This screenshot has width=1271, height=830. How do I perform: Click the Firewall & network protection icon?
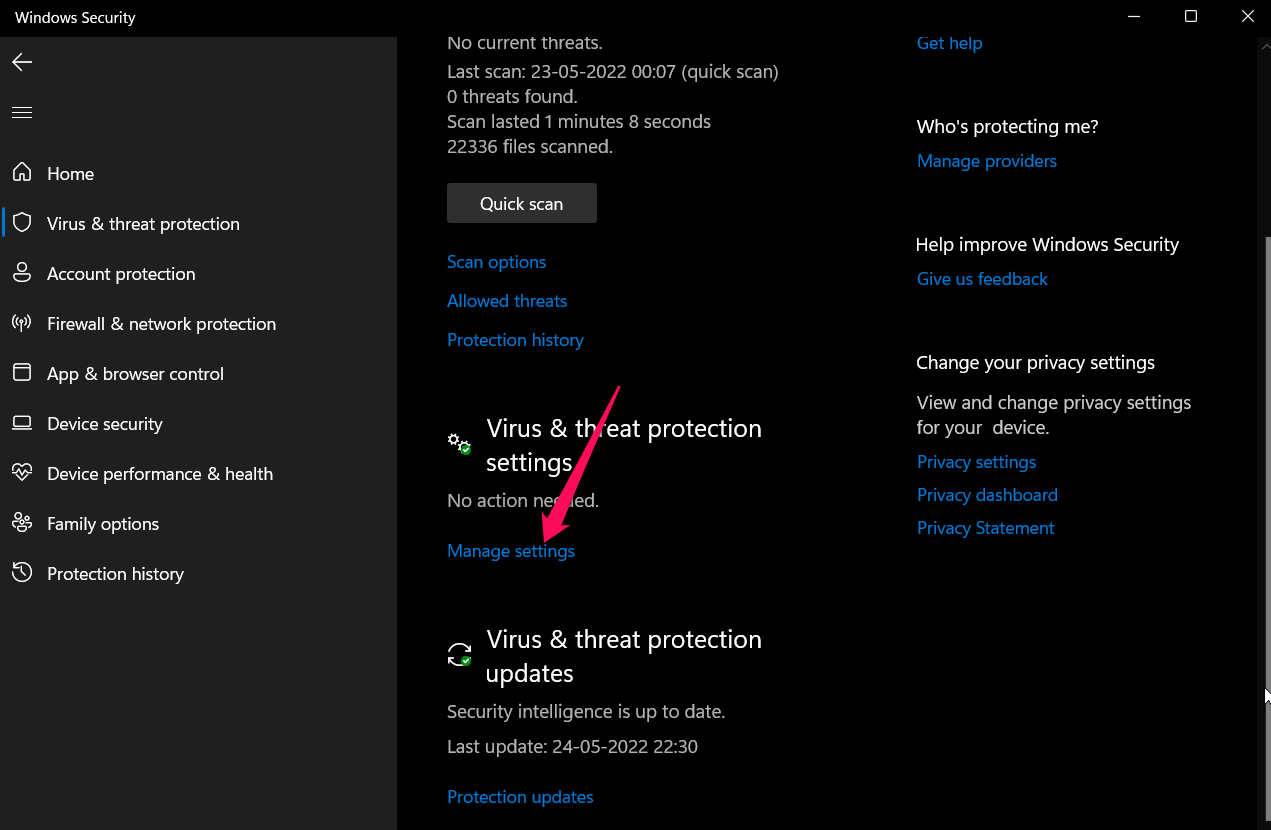click(x=22, y=323)
